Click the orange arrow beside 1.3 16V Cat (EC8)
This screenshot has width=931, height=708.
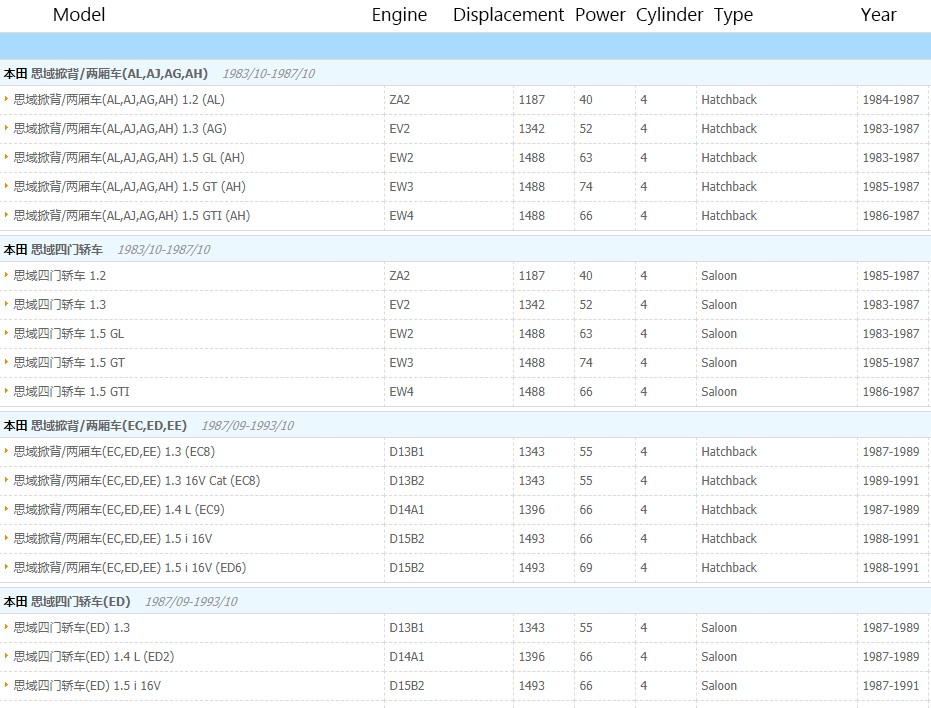tap(6, 480)
